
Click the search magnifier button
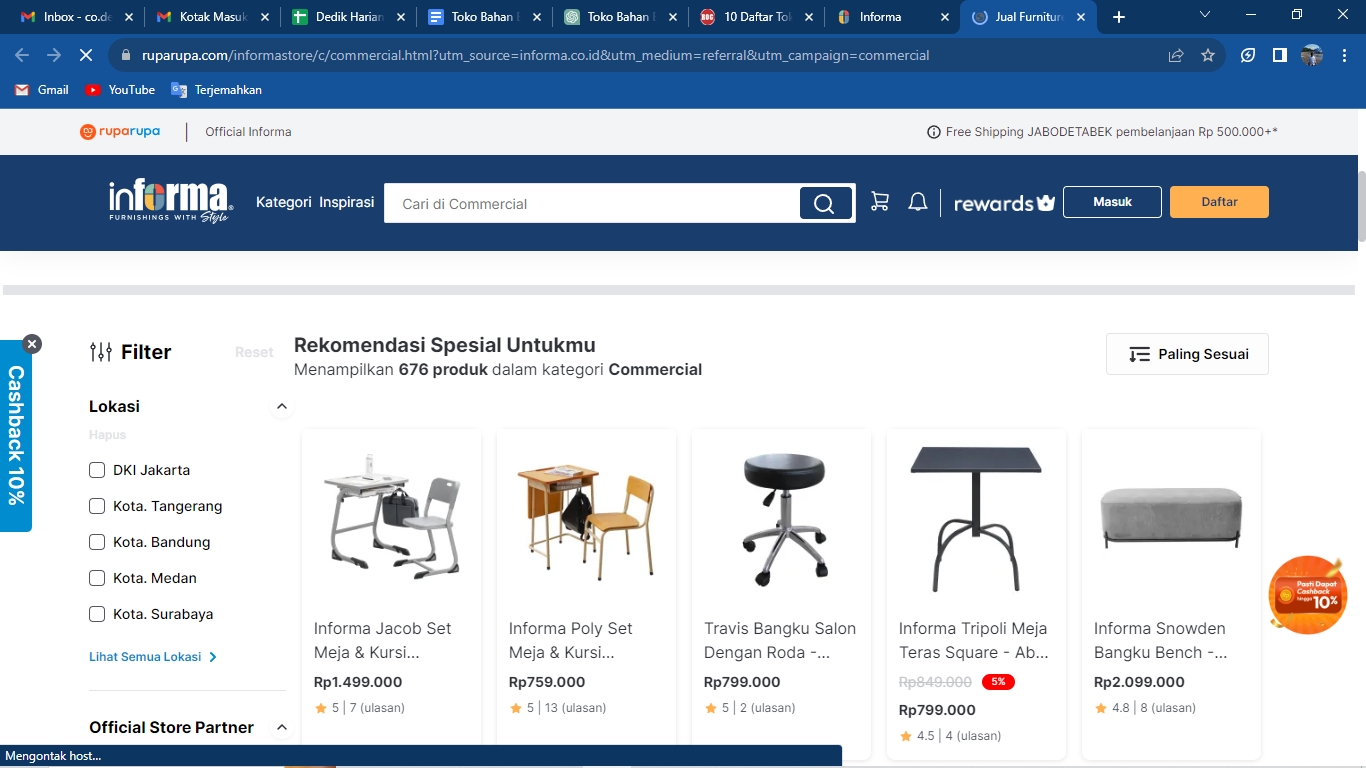(825, 203)
